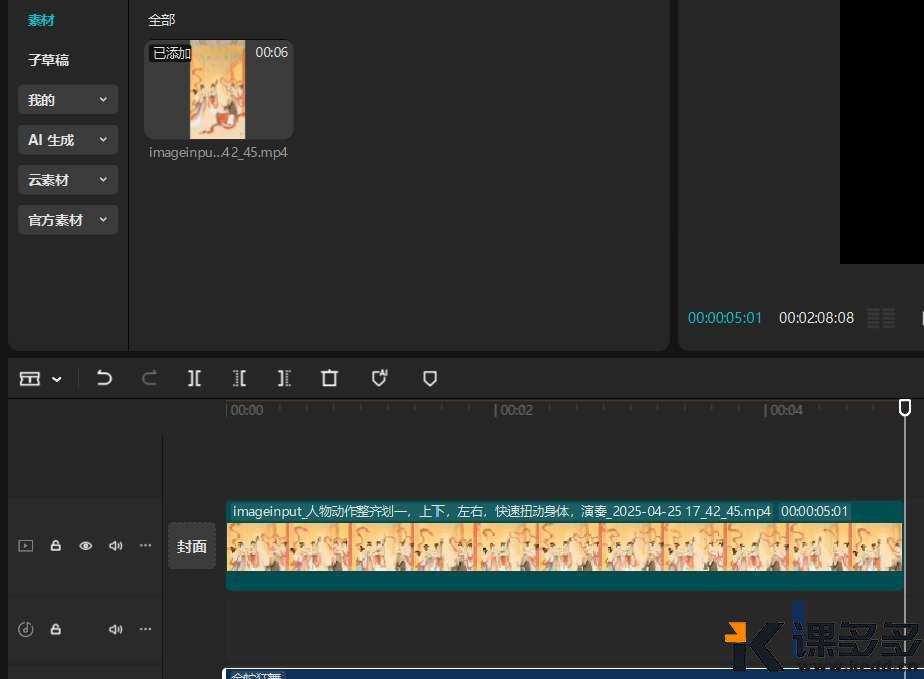Delete the selected clip with trash icon
The height and width of the screenshot is (679, 924).
329,378
